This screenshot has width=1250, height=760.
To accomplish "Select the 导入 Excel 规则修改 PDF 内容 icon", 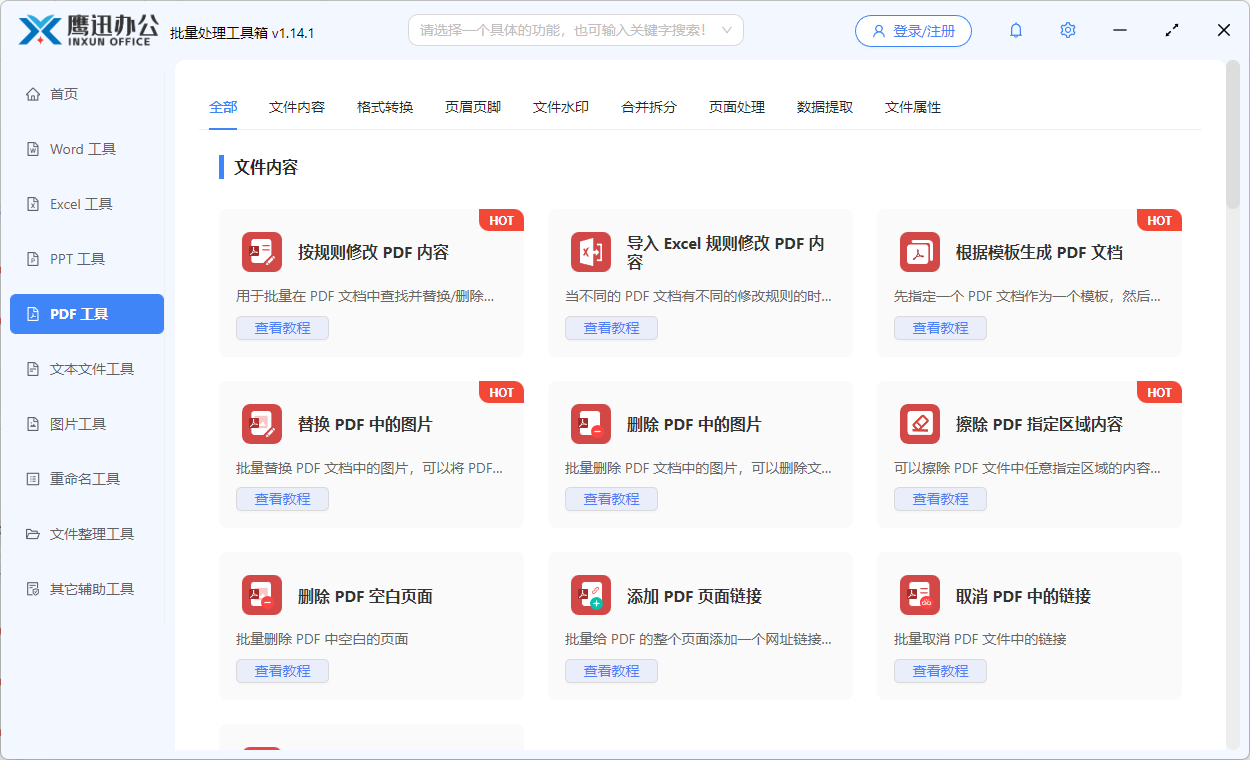I will (x=591, y=252).
